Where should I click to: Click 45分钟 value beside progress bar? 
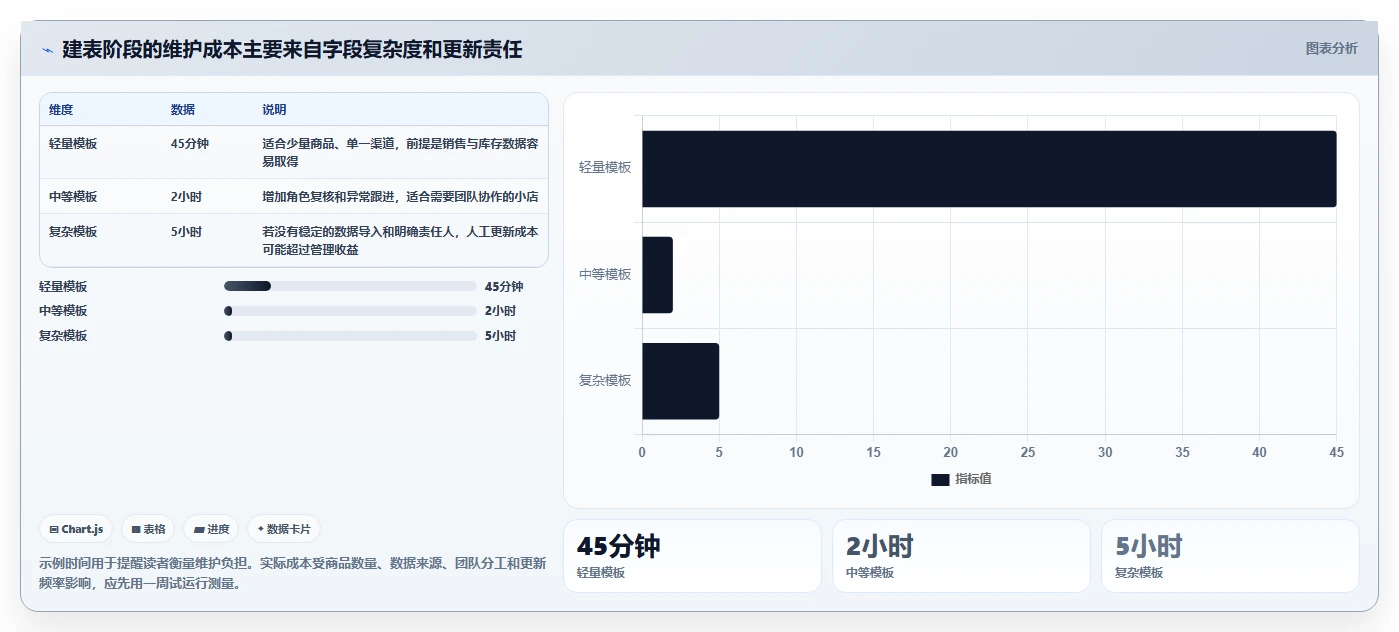click(504, 287)
